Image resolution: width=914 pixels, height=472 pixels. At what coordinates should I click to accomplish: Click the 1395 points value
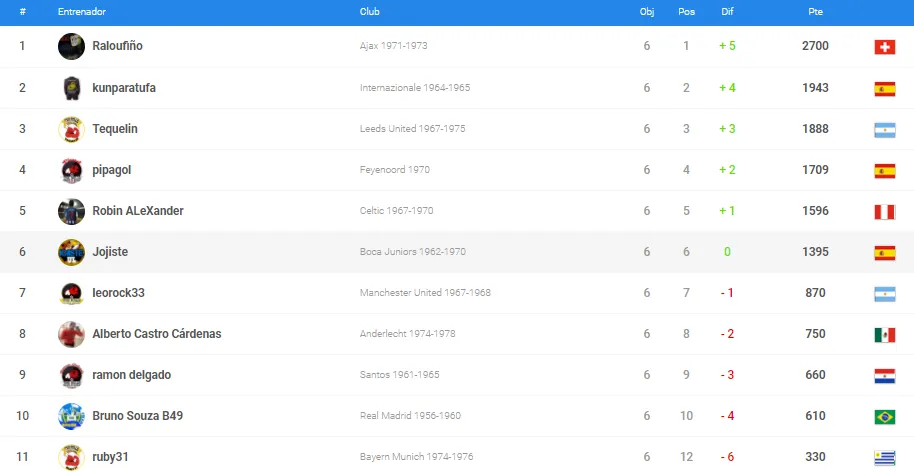(x=815, y=252)
